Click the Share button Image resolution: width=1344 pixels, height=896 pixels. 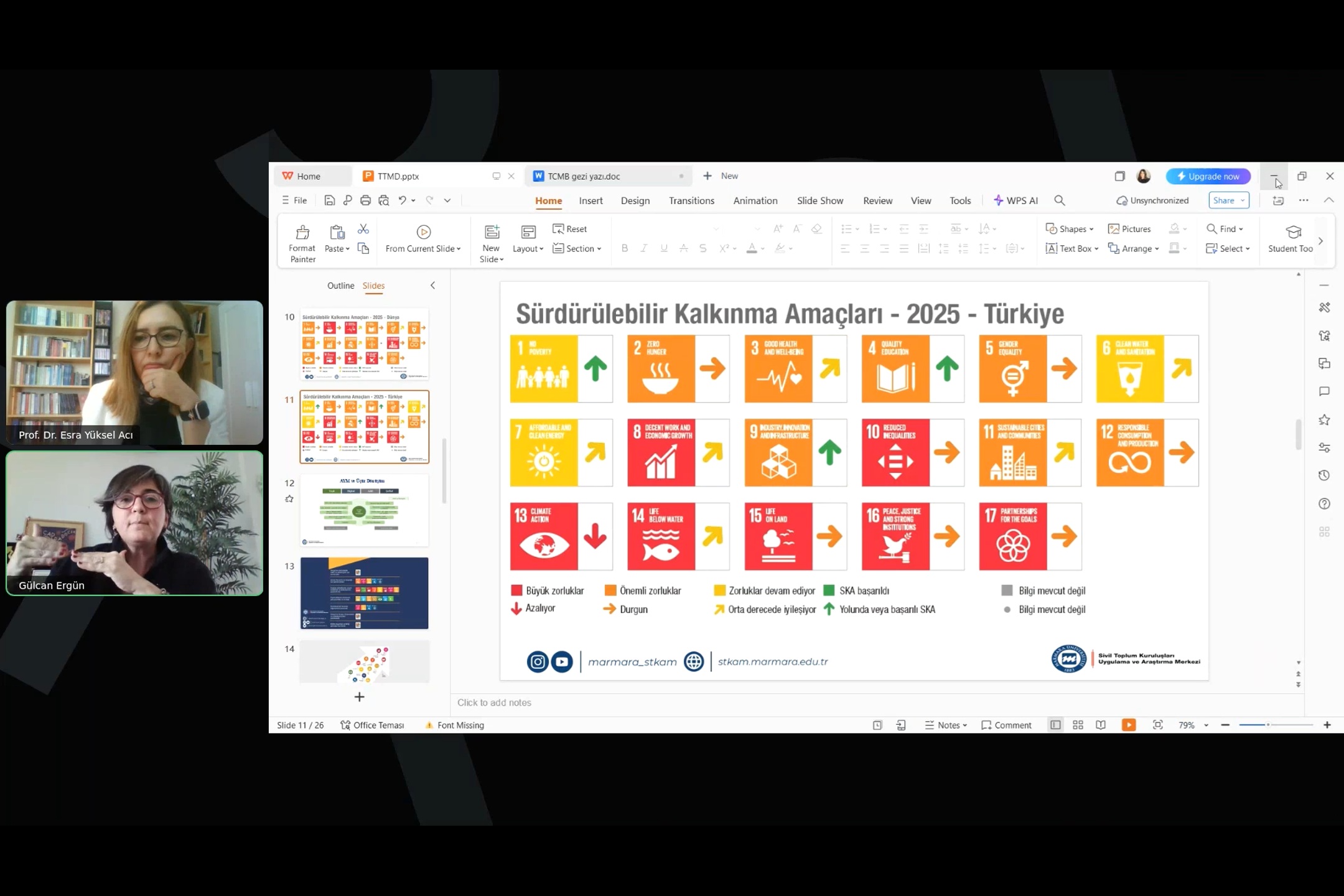(1223, 200)
